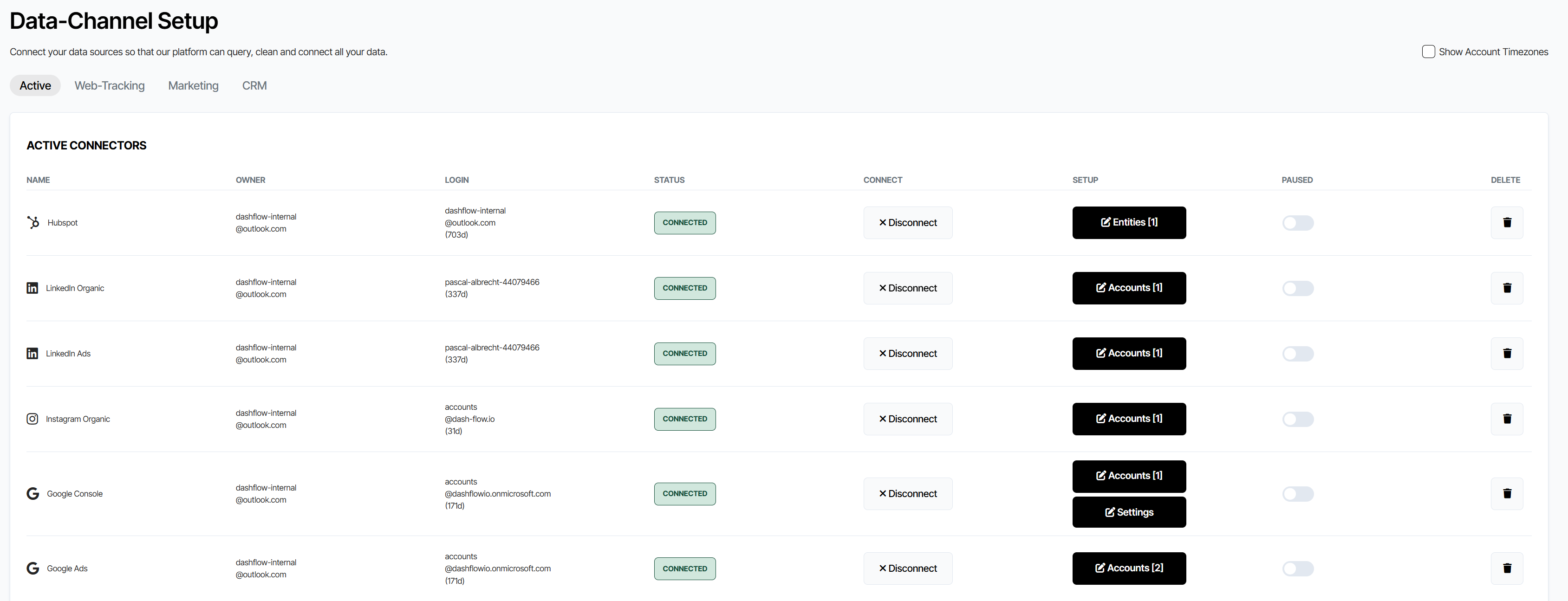Open the Marketing tab

[193, 86]
